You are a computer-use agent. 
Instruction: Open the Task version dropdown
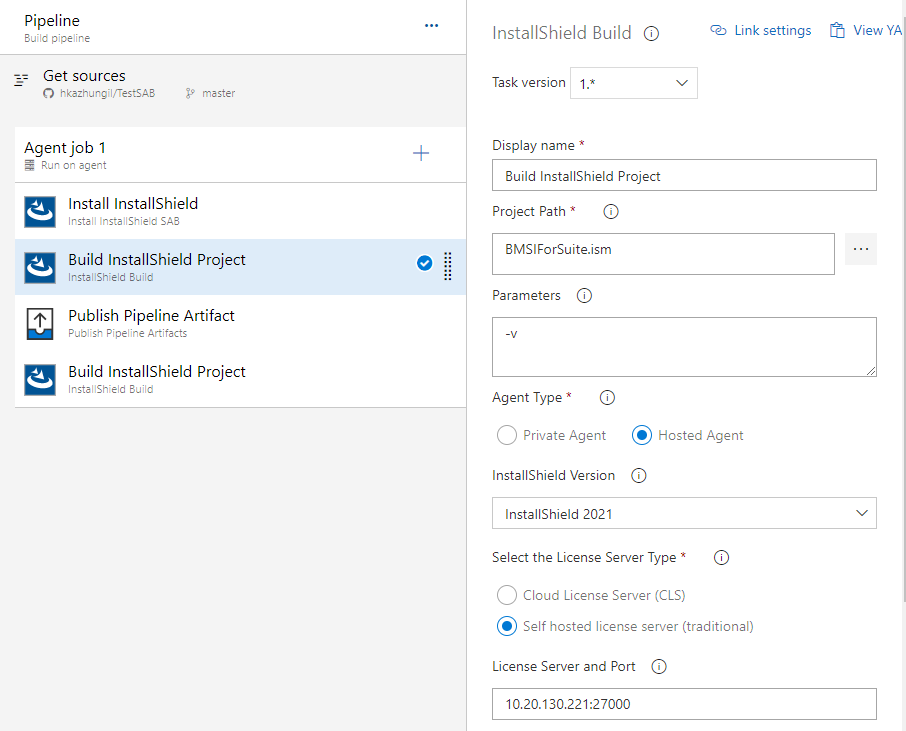click(633, 83)
